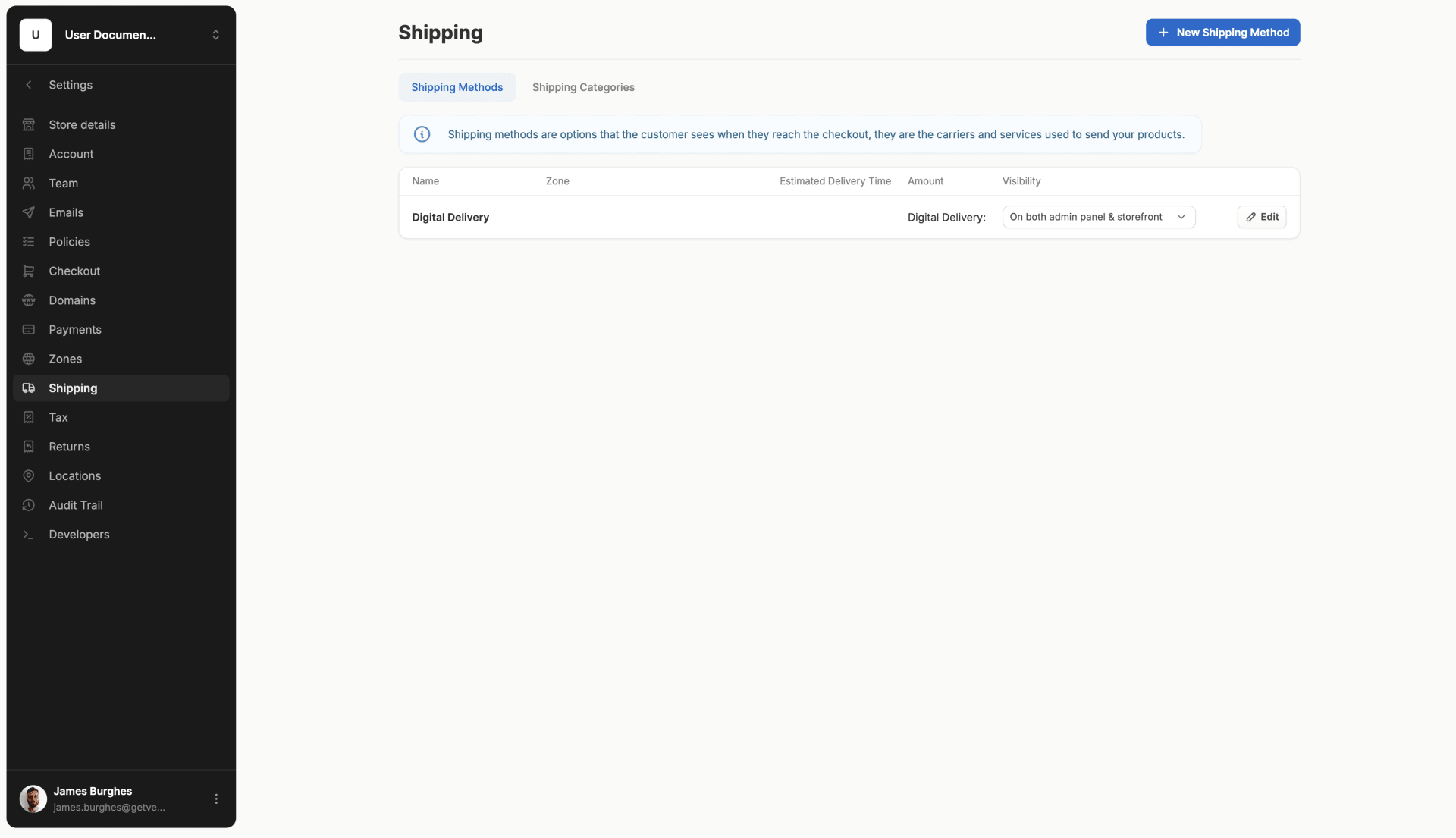The height and width of the screenshot is (838, 1456).
Task: Click the Policies list icon
Action: pos(29,242)
